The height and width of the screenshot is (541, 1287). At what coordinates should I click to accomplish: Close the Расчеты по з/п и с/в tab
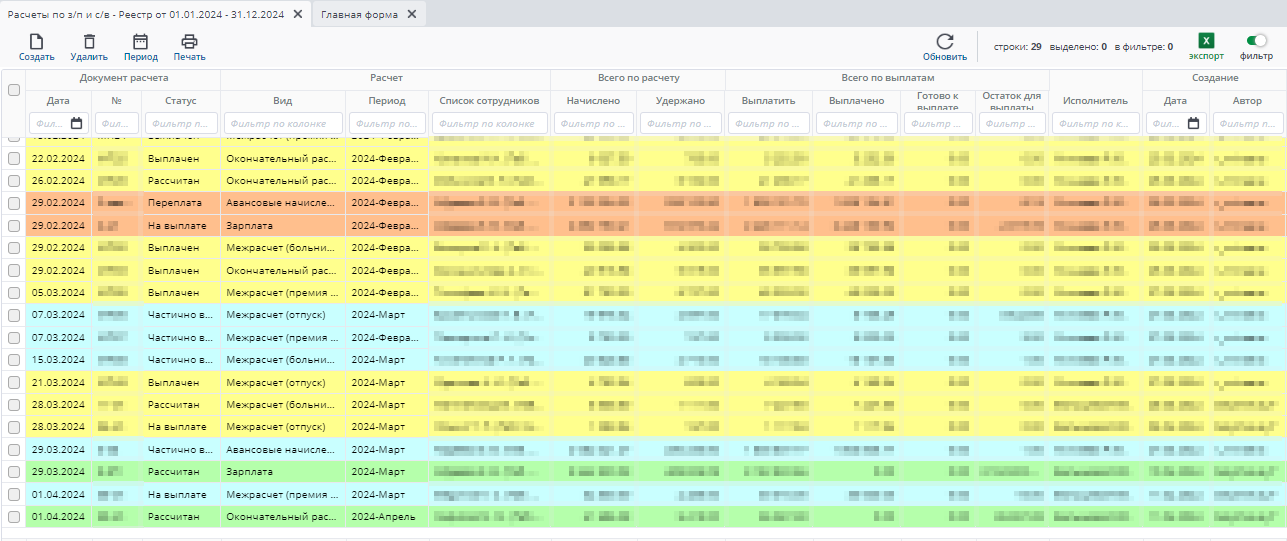(298, 14)
